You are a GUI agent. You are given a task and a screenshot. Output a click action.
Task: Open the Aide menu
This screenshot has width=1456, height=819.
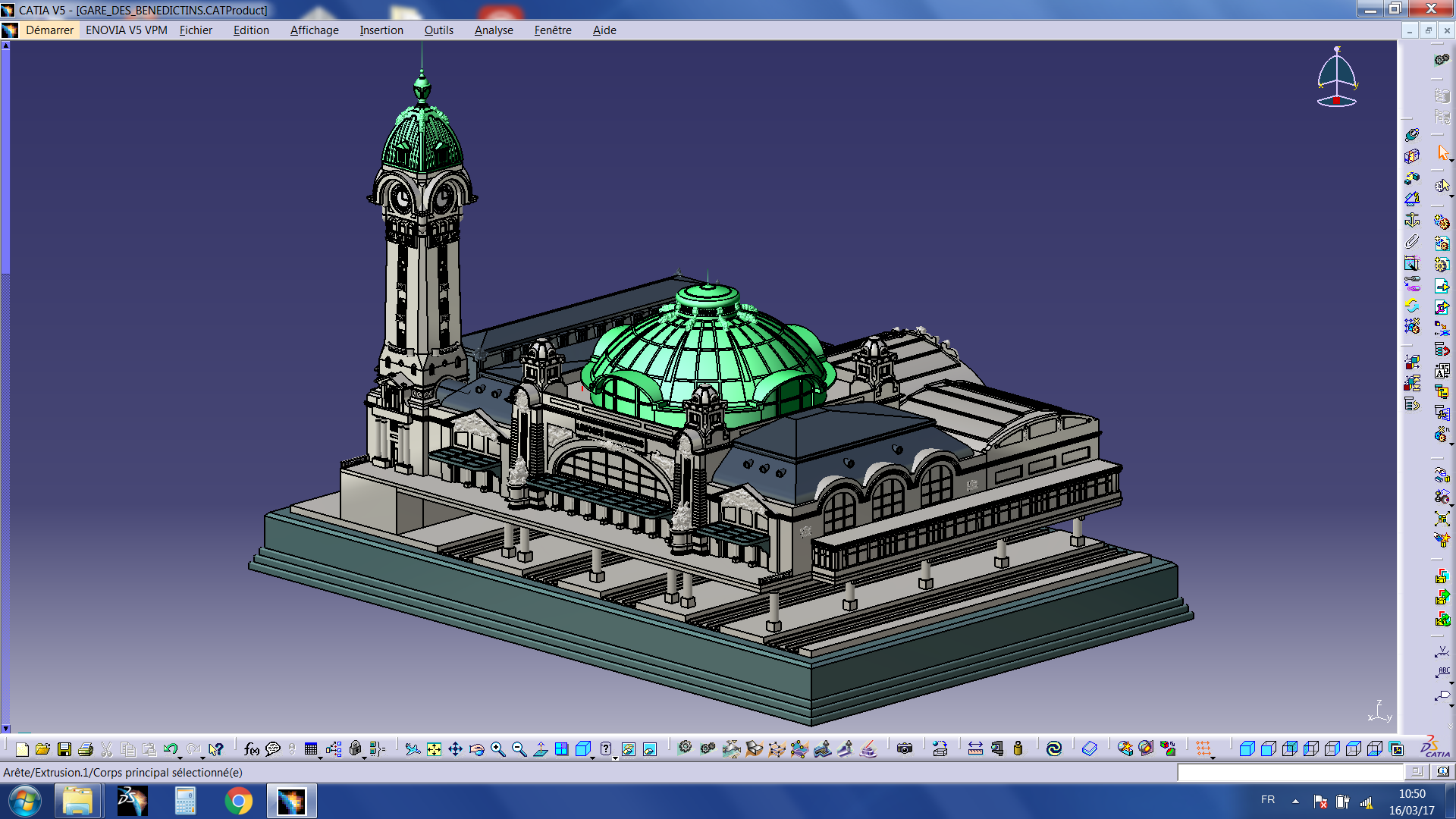604,30
